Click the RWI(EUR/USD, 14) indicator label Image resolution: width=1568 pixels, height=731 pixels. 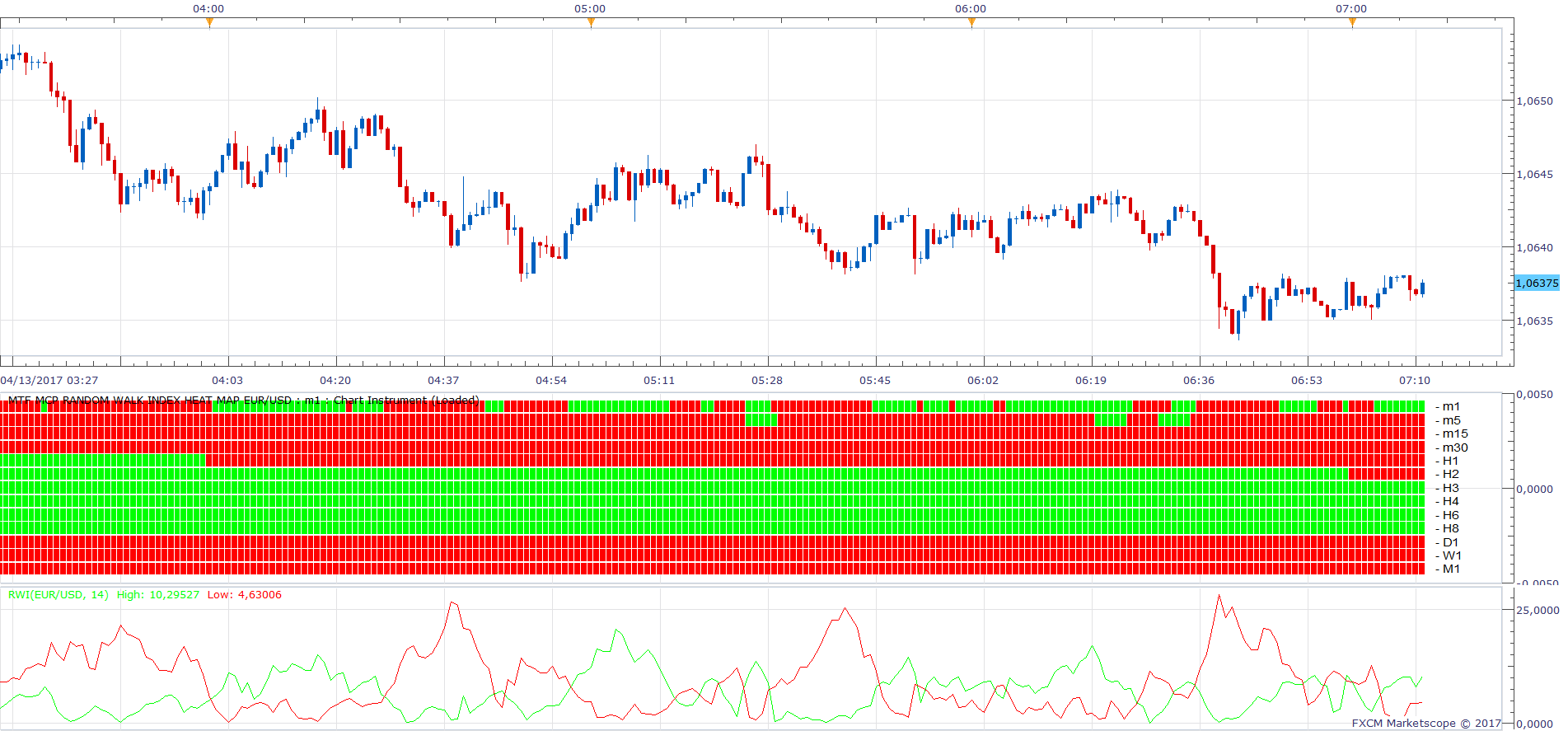pyautogui.click(x=59, y=594)
